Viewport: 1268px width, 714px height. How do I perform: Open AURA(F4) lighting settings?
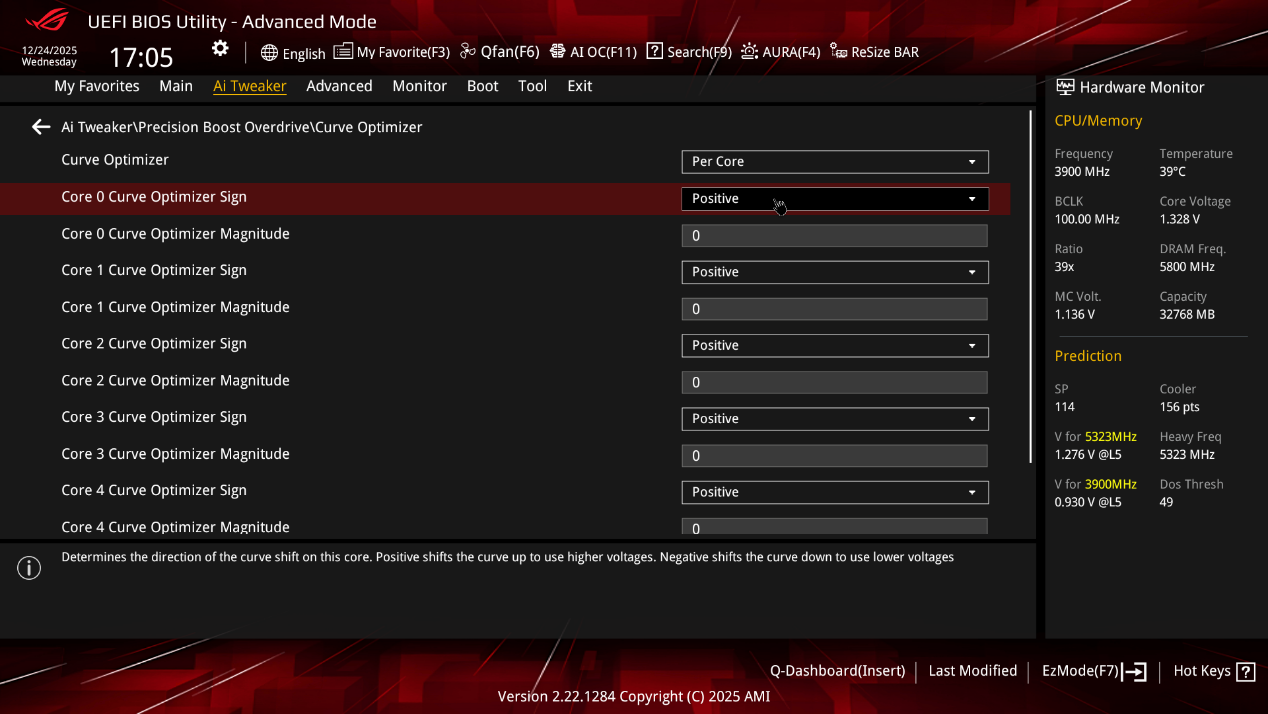781,52
